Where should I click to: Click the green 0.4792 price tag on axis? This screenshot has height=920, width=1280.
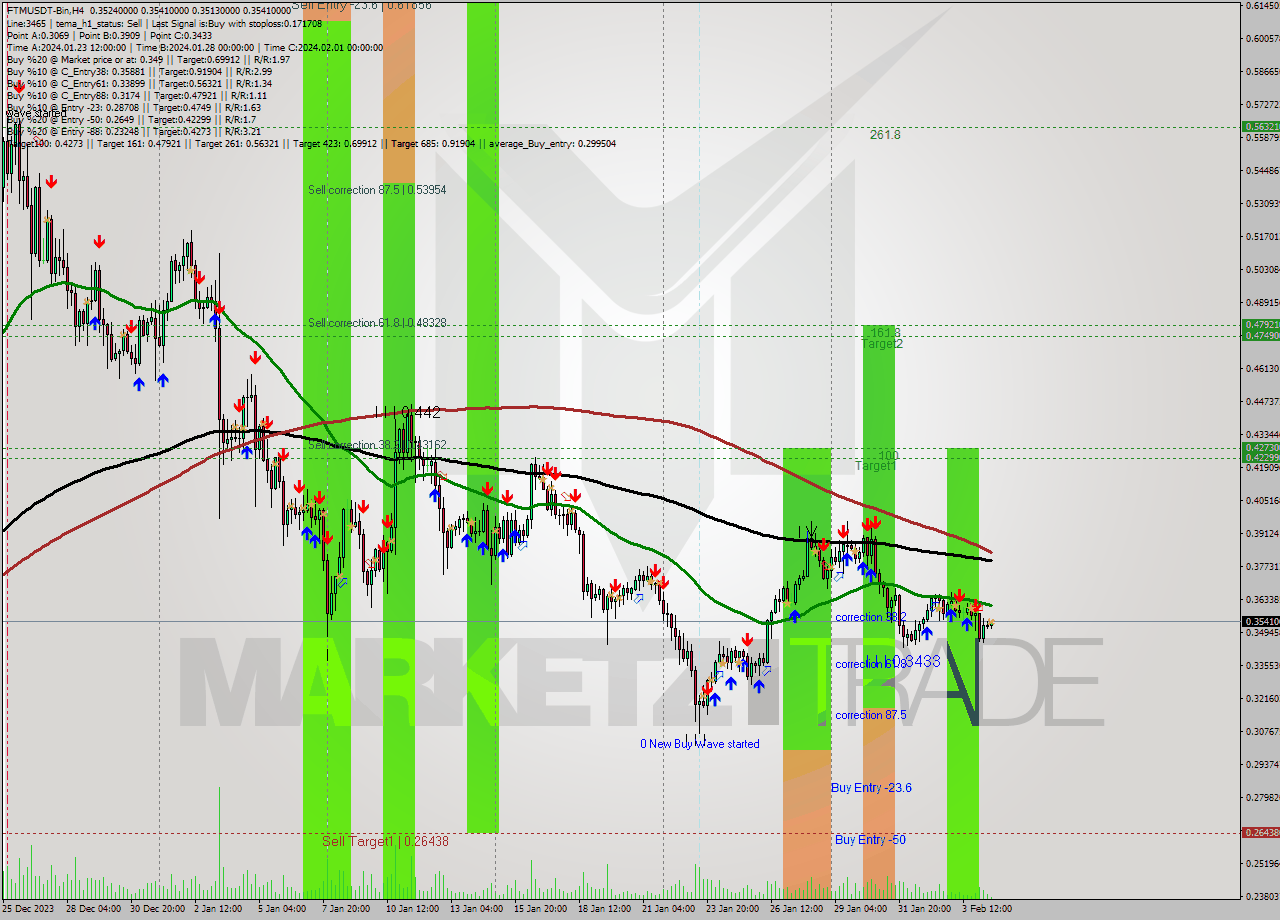(1260, 325)
